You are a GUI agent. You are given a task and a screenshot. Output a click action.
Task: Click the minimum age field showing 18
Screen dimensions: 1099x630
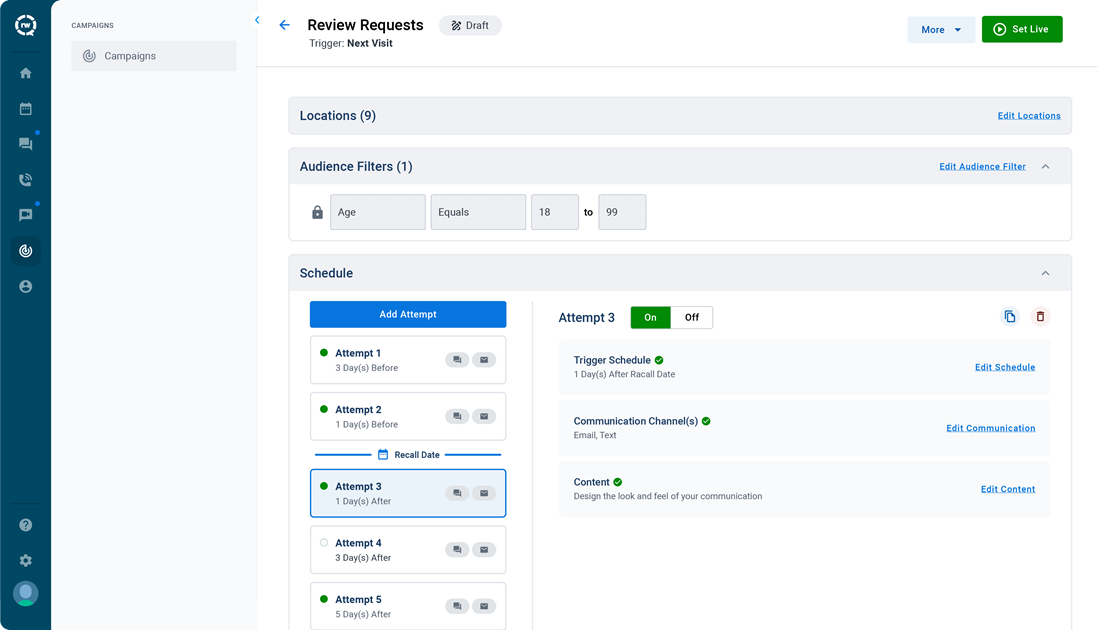(555, 212)
